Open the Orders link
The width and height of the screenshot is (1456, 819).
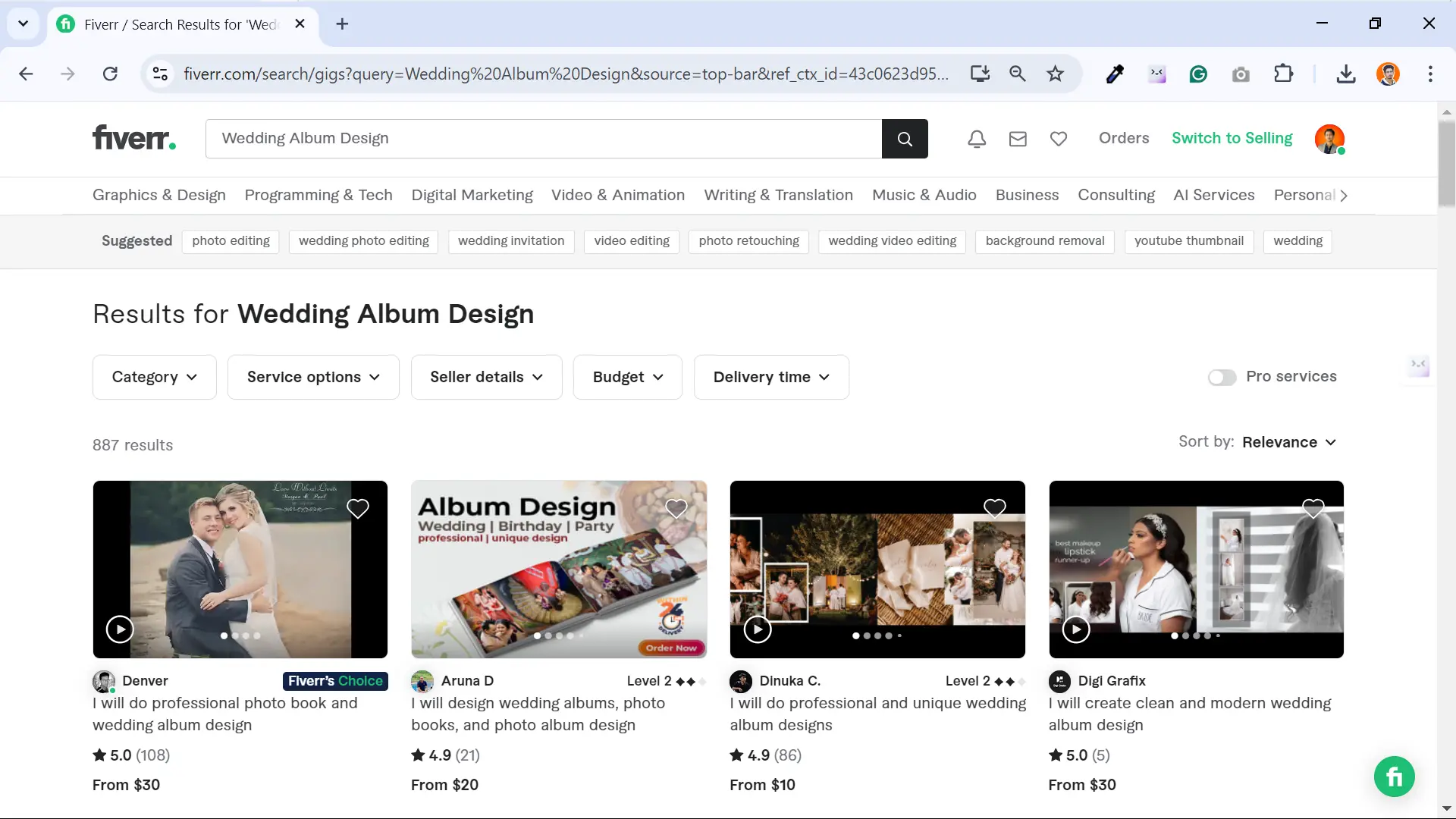(x=1124, y=138)
